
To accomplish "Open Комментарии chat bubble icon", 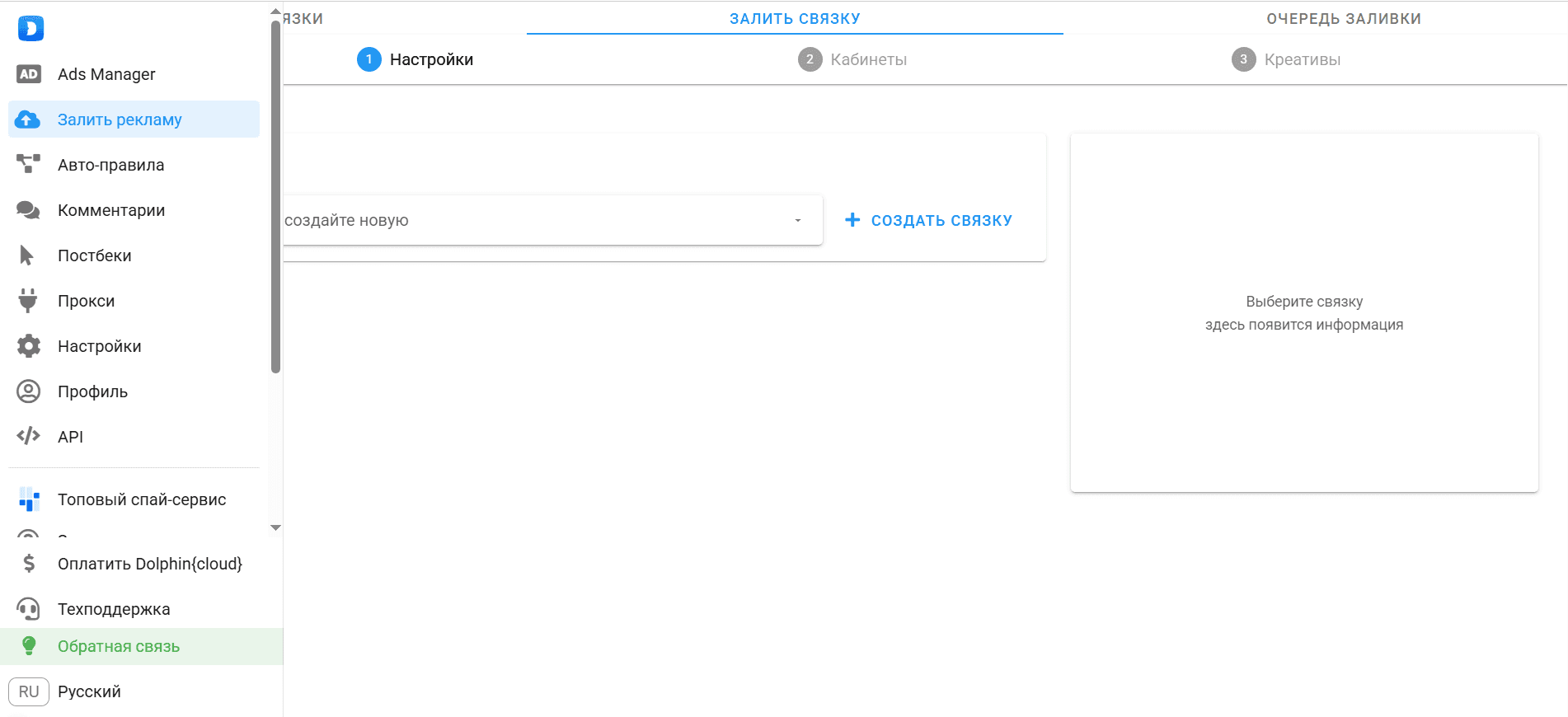I will click(x=29, y=210).
